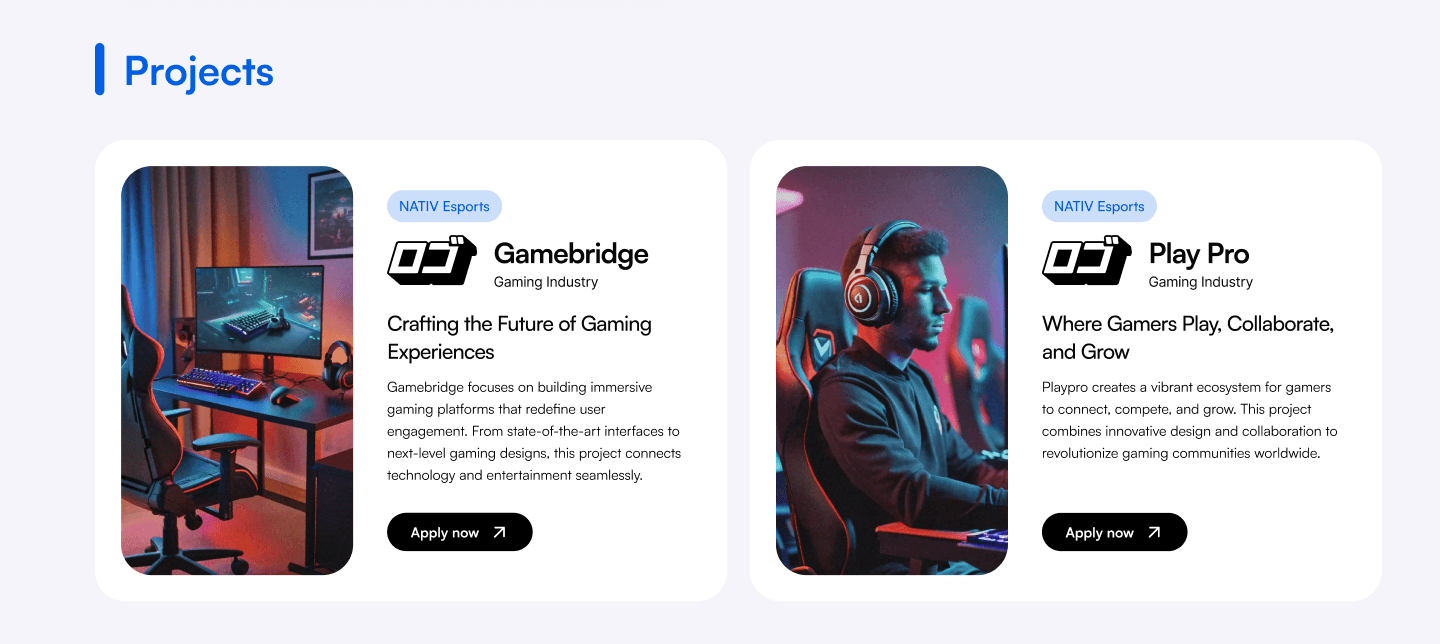Image resolution: width=1440 pixels, height=644 pixels.
Task: Click the Gaming Industry label under Play Pro
Action: [1201, 282]
